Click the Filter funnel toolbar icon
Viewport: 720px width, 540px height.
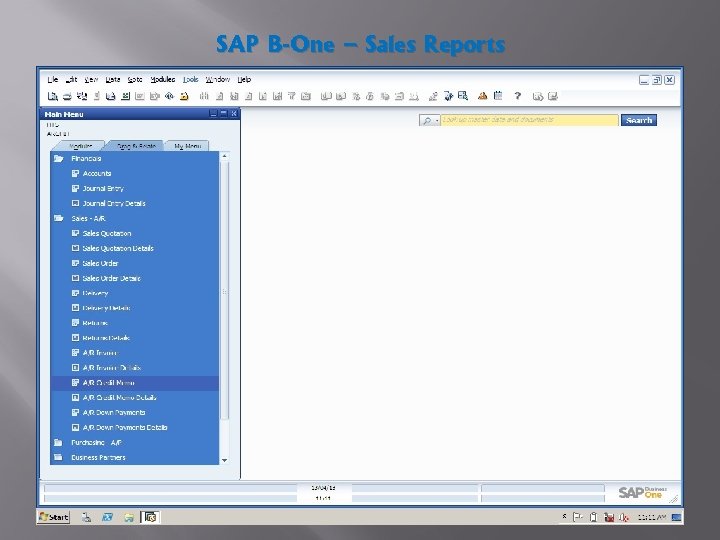tap(291, 96)
